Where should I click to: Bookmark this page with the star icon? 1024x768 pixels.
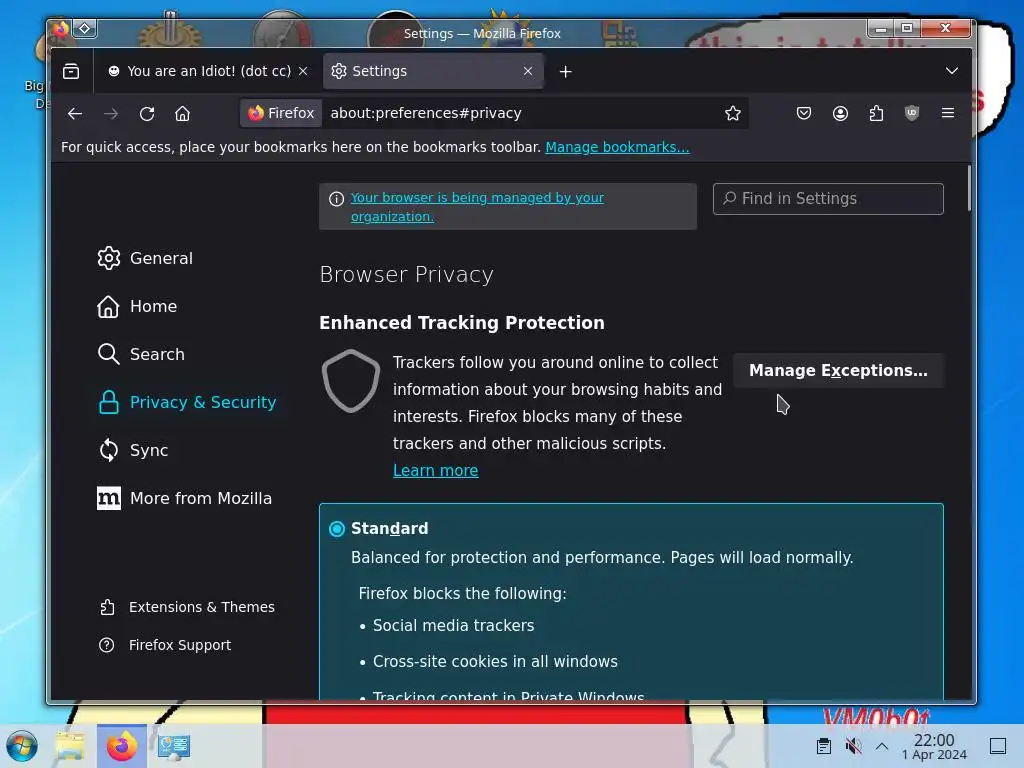(733, 114)
